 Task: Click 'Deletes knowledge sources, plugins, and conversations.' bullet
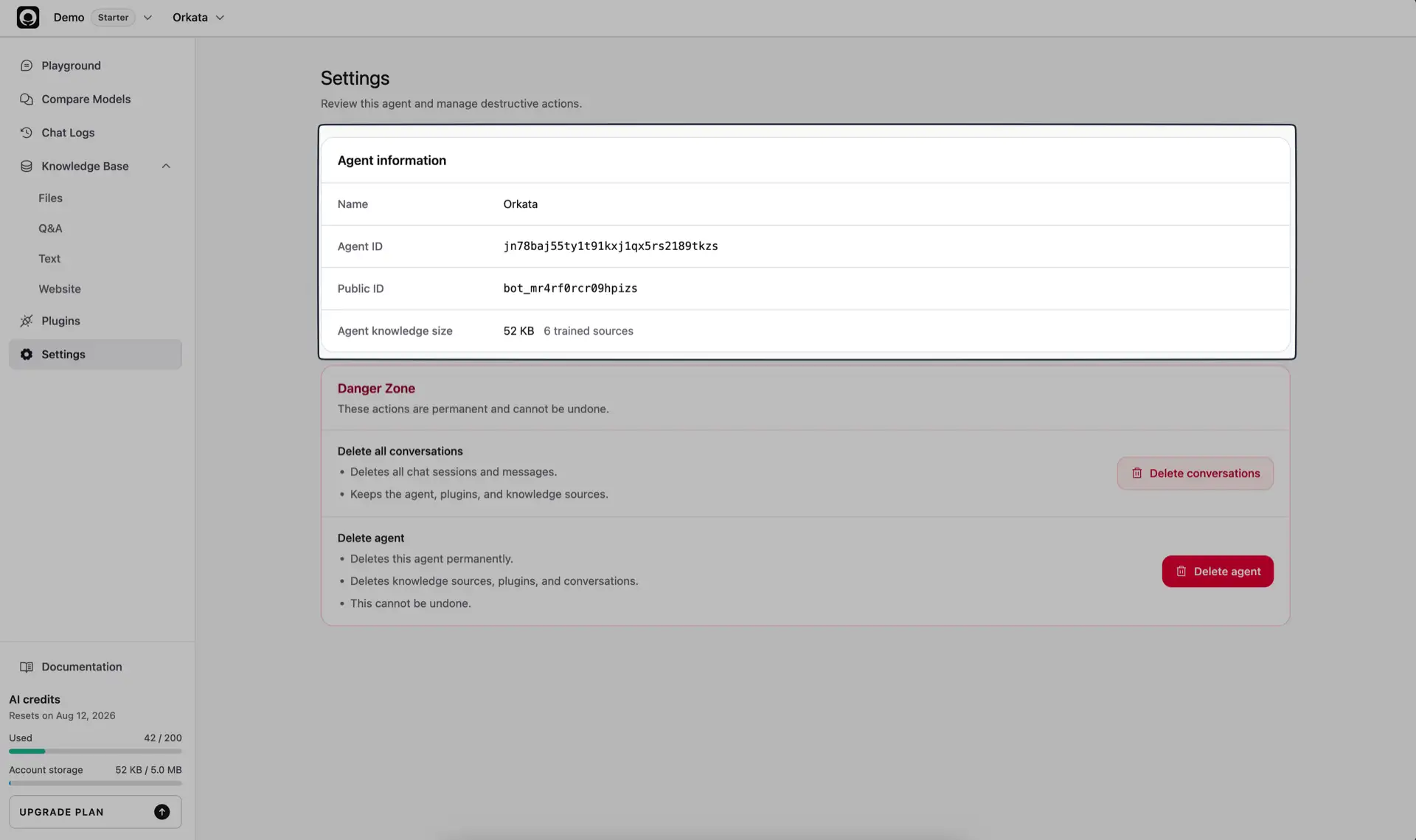click(x=494, y=581)
